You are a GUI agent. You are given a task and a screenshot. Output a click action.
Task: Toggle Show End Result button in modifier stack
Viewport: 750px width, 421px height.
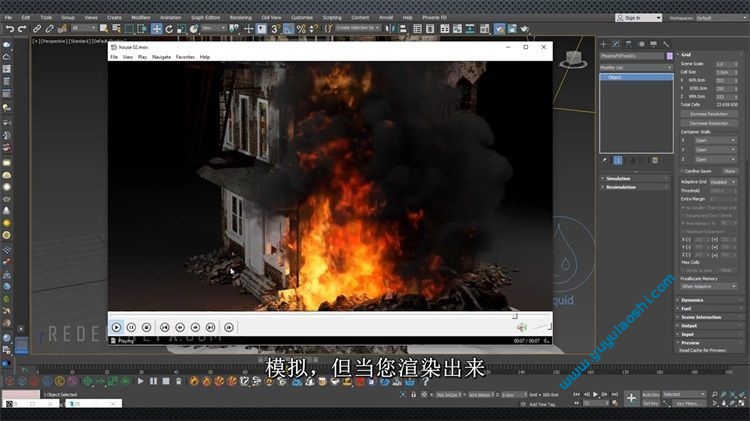618,160
